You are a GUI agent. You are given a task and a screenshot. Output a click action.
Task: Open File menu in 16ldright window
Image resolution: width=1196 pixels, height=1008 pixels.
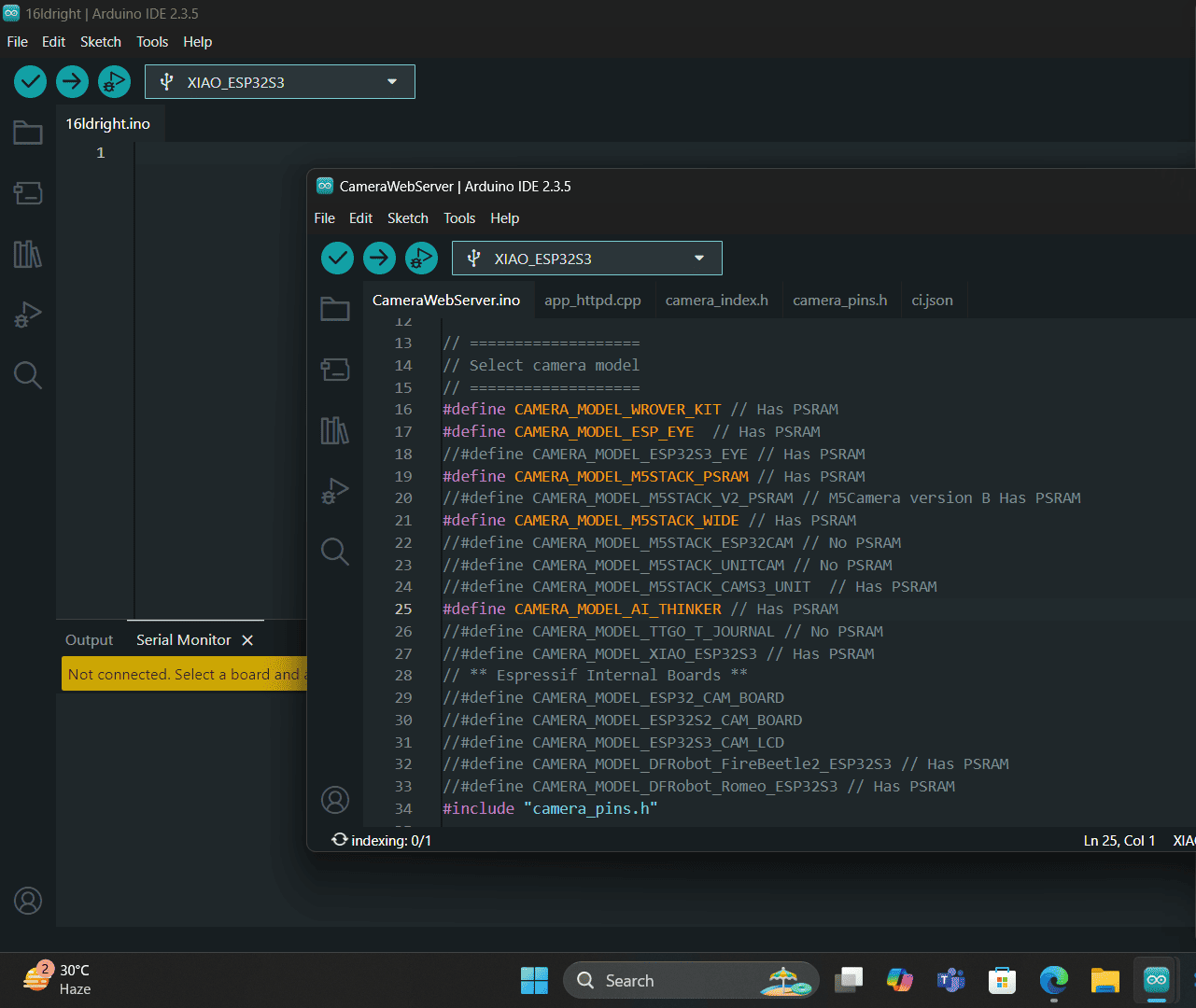18,42
